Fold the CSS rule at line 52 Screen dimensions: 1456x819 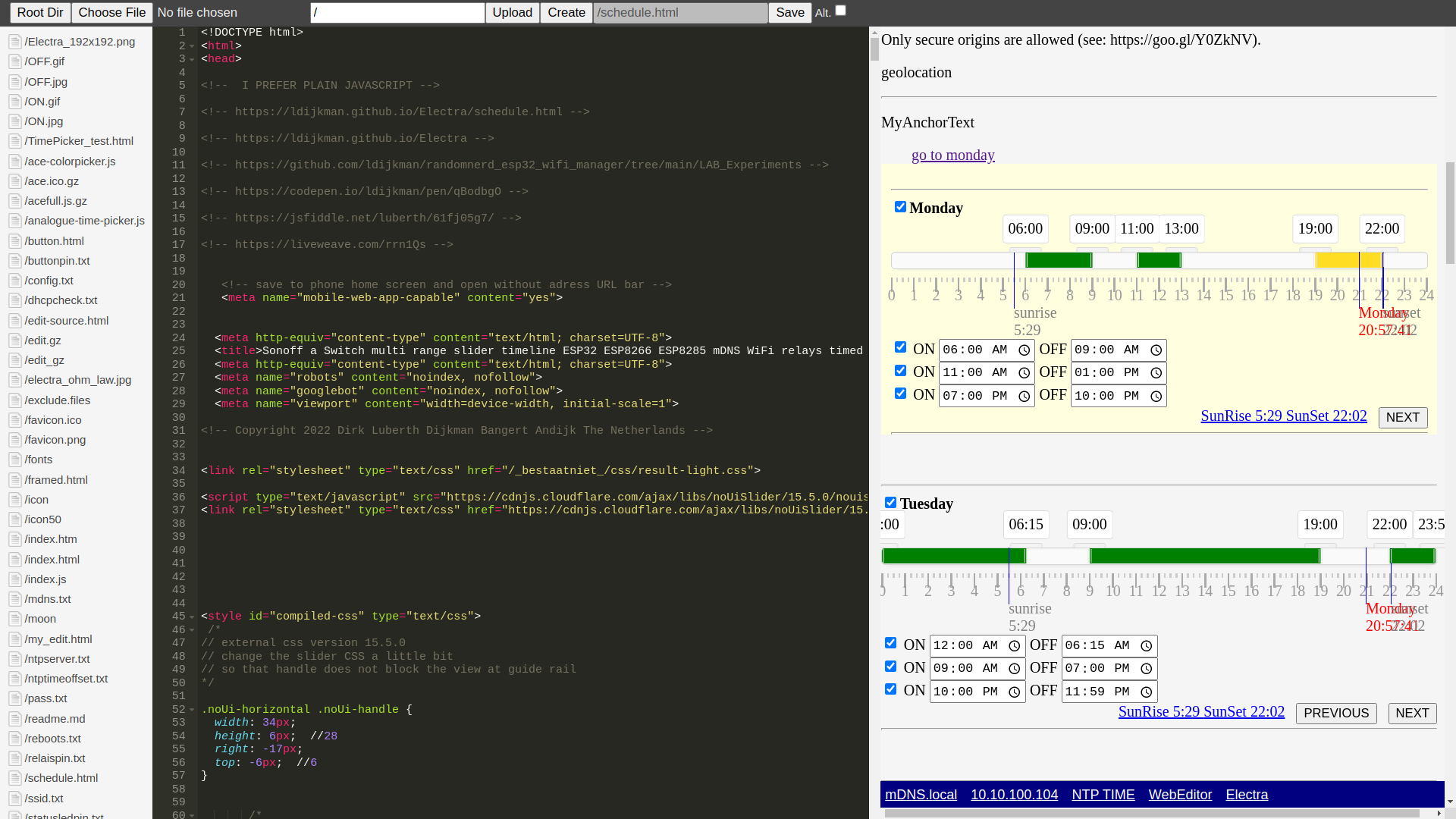192,710
